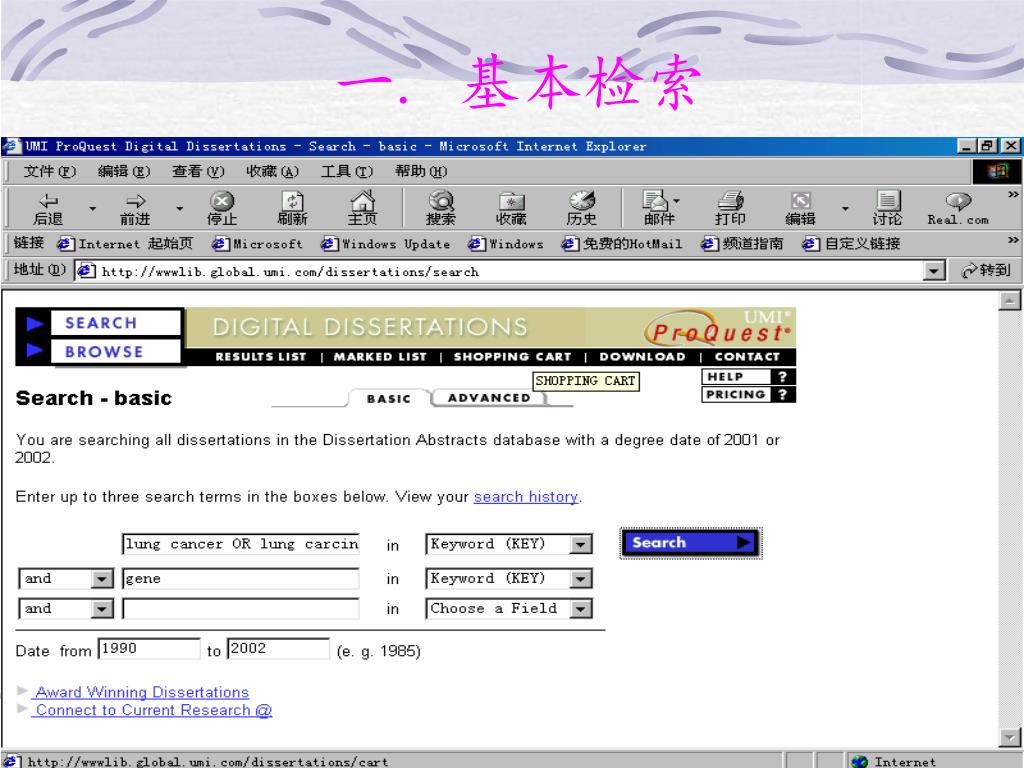Image resolution: width=1024 pixels, height=768 pixels.
Task: Open Award Winning Dissertations link
Action: pyautogui.click(x=142, y=692)
